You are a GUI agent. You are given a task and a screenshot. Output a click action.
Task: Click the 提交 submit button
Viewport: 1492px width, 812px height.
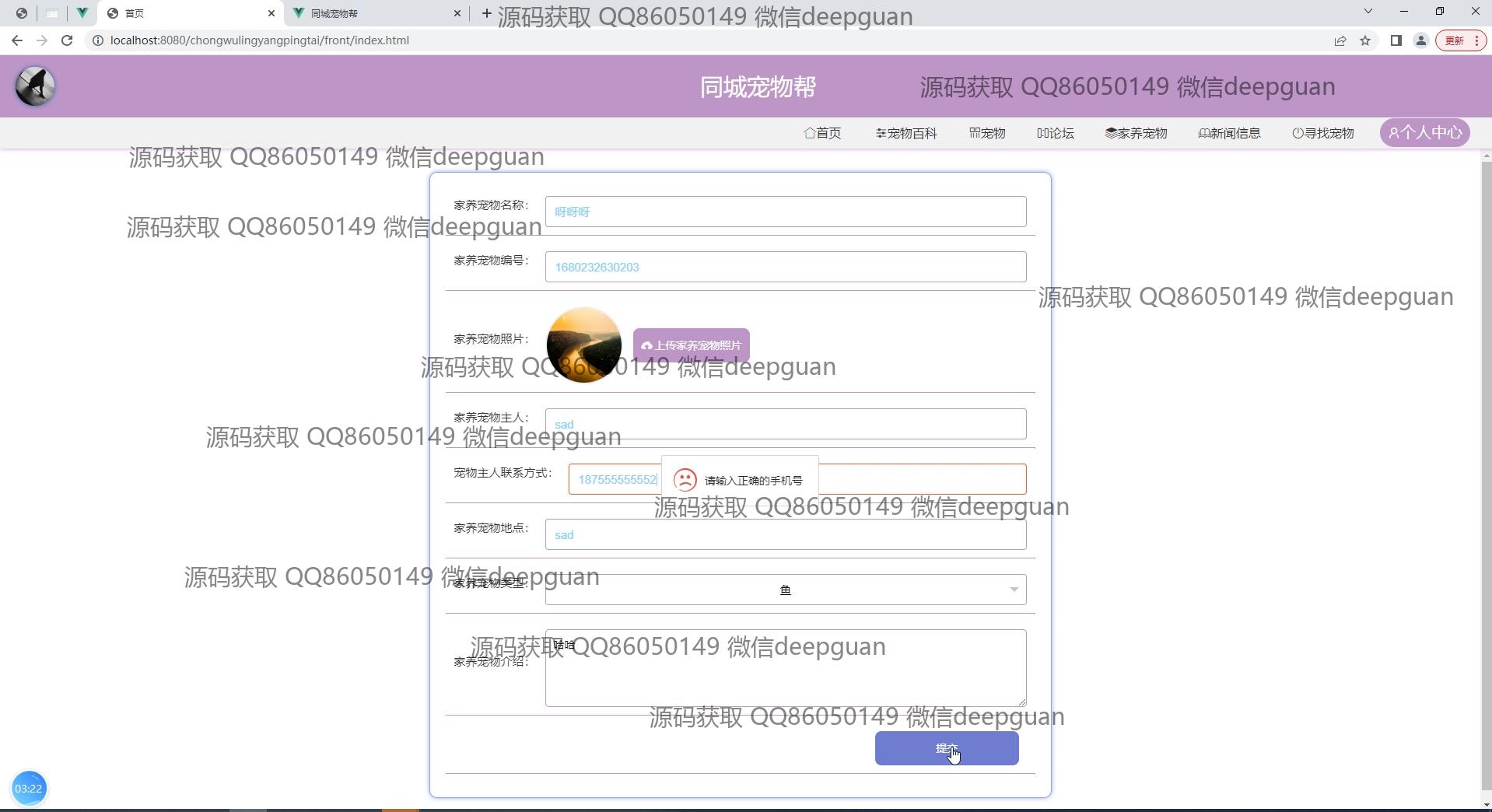946,748
